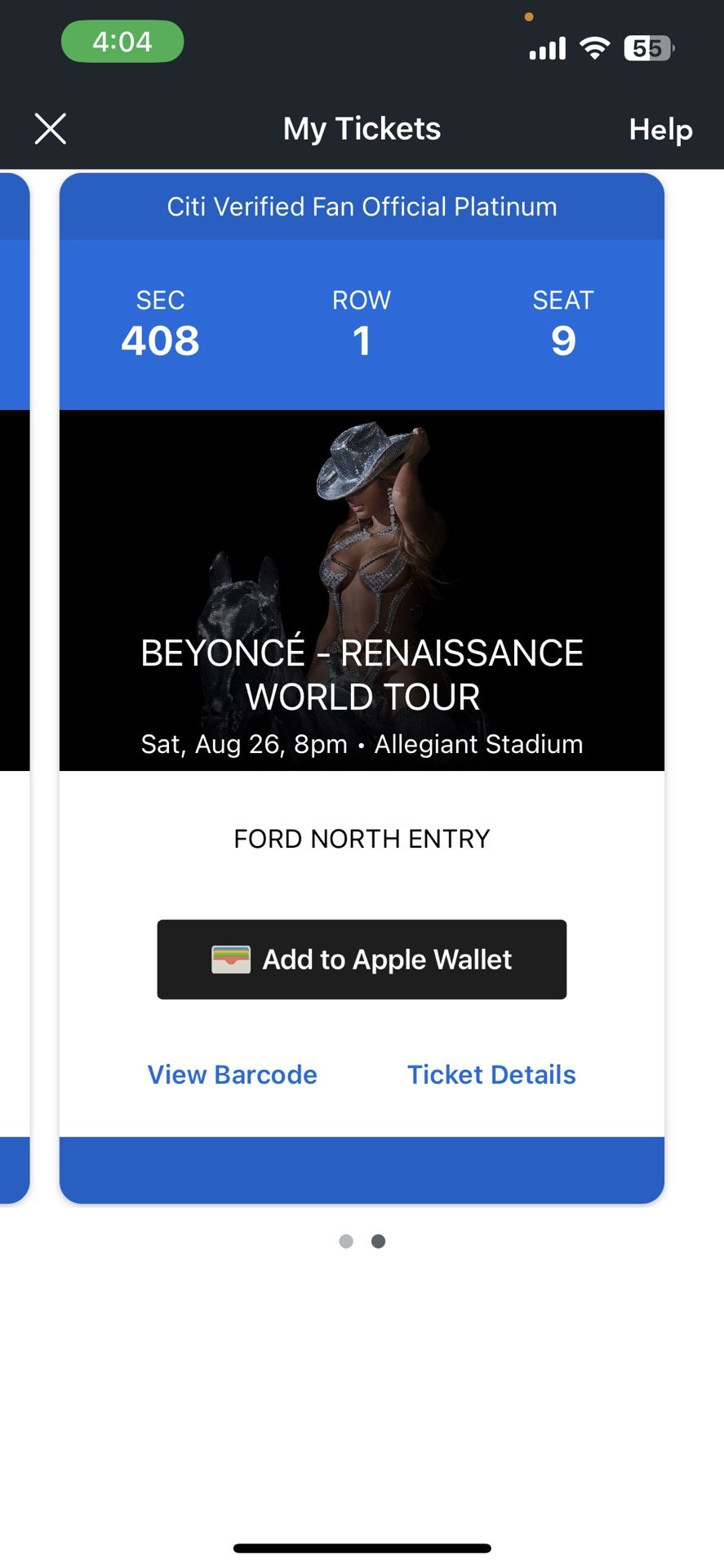Viewport: 724px width, 1568px height.
Task: Tap the Add to Apple Wallet button
Action: tap(362, 960)
